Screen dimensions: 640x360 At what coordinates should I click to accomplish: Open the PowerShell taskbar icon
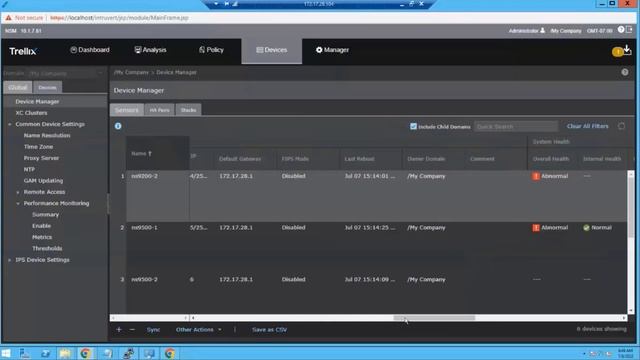click(x=45, y=353)
